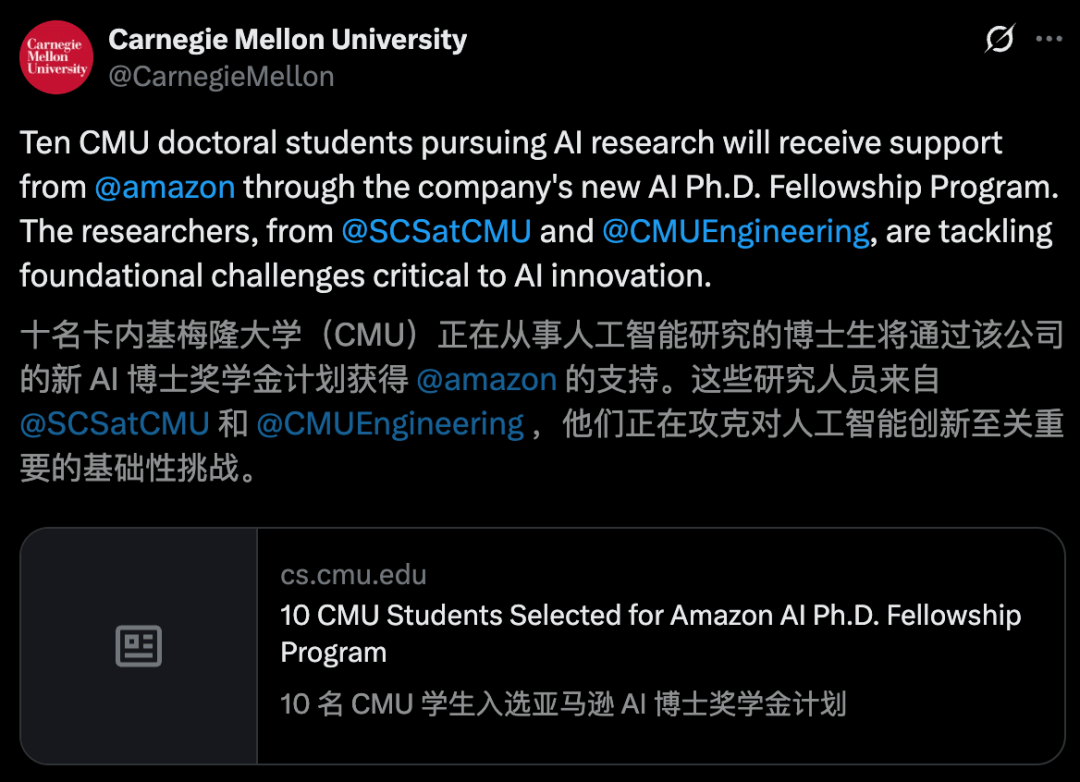1080x782 pixels.
Task: Click @CMUEngineering in the Chinese translation
Action: 390,424
